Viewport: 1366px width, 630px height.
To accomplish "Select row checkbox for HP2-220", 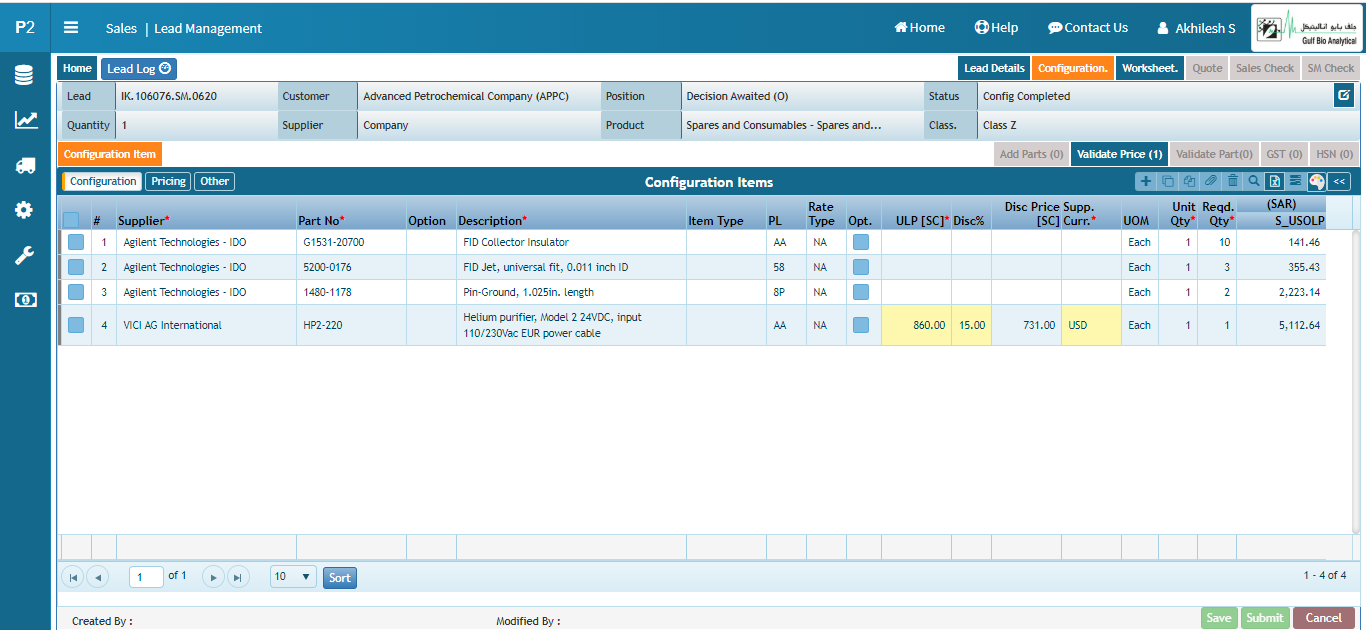I will 76,325.
